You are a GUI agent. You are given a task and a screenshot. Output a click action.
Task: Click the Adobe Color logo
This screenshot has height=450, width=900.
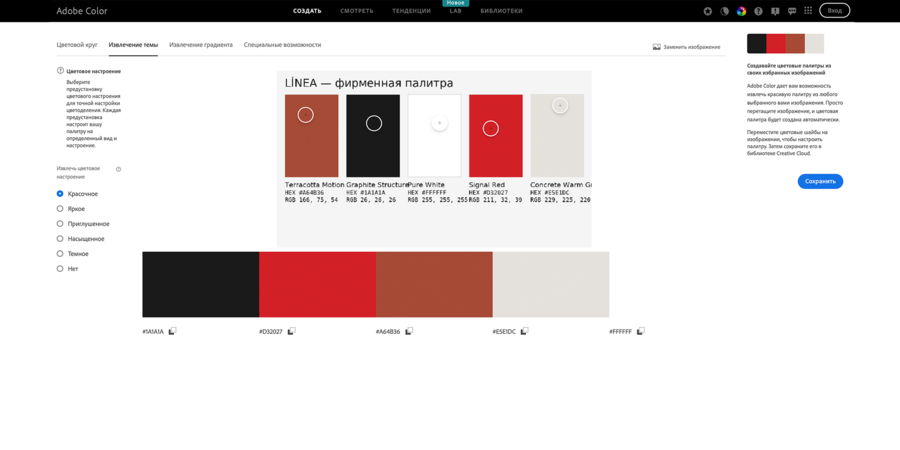82,11
